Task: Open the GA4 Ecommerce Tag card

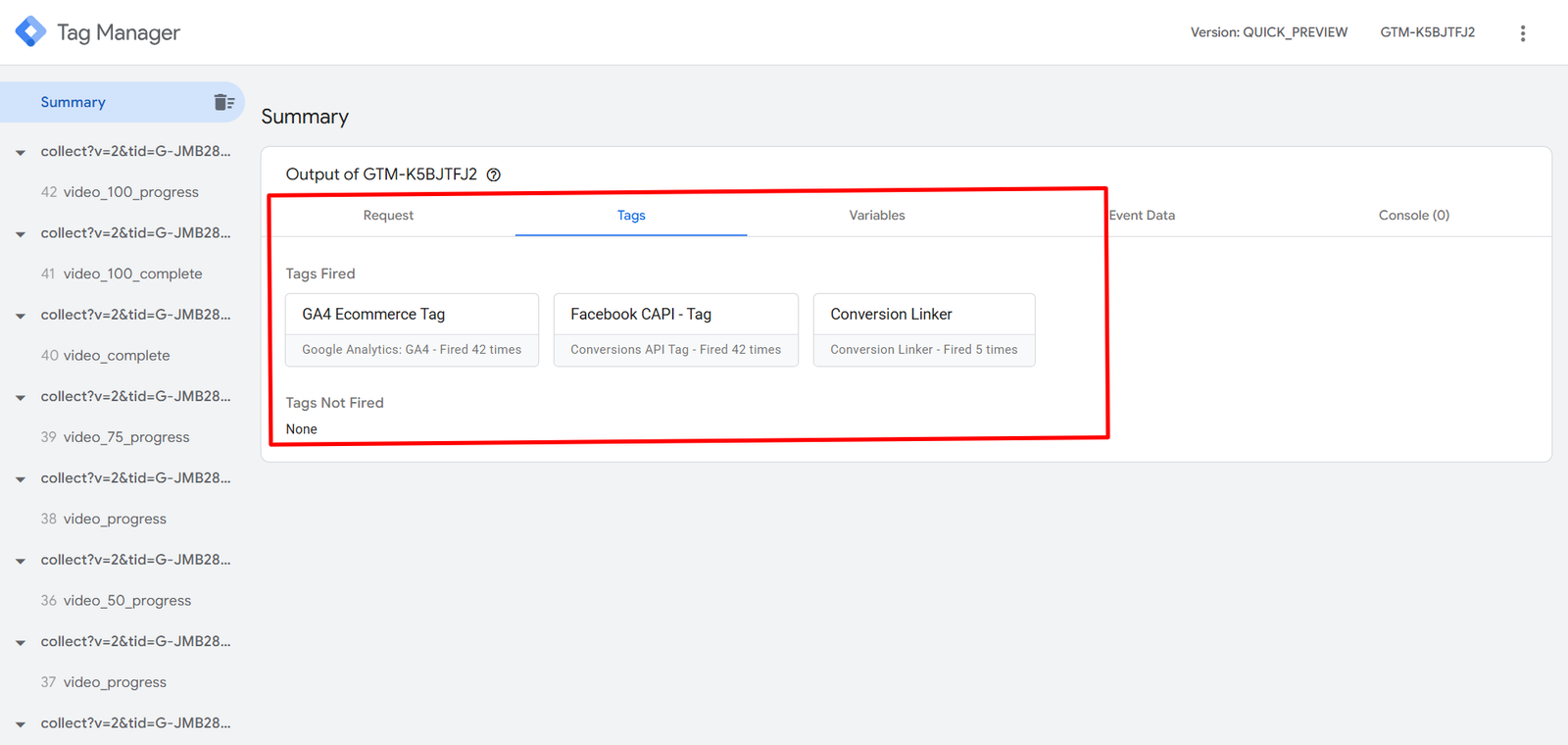Action: tap(412, 329)
